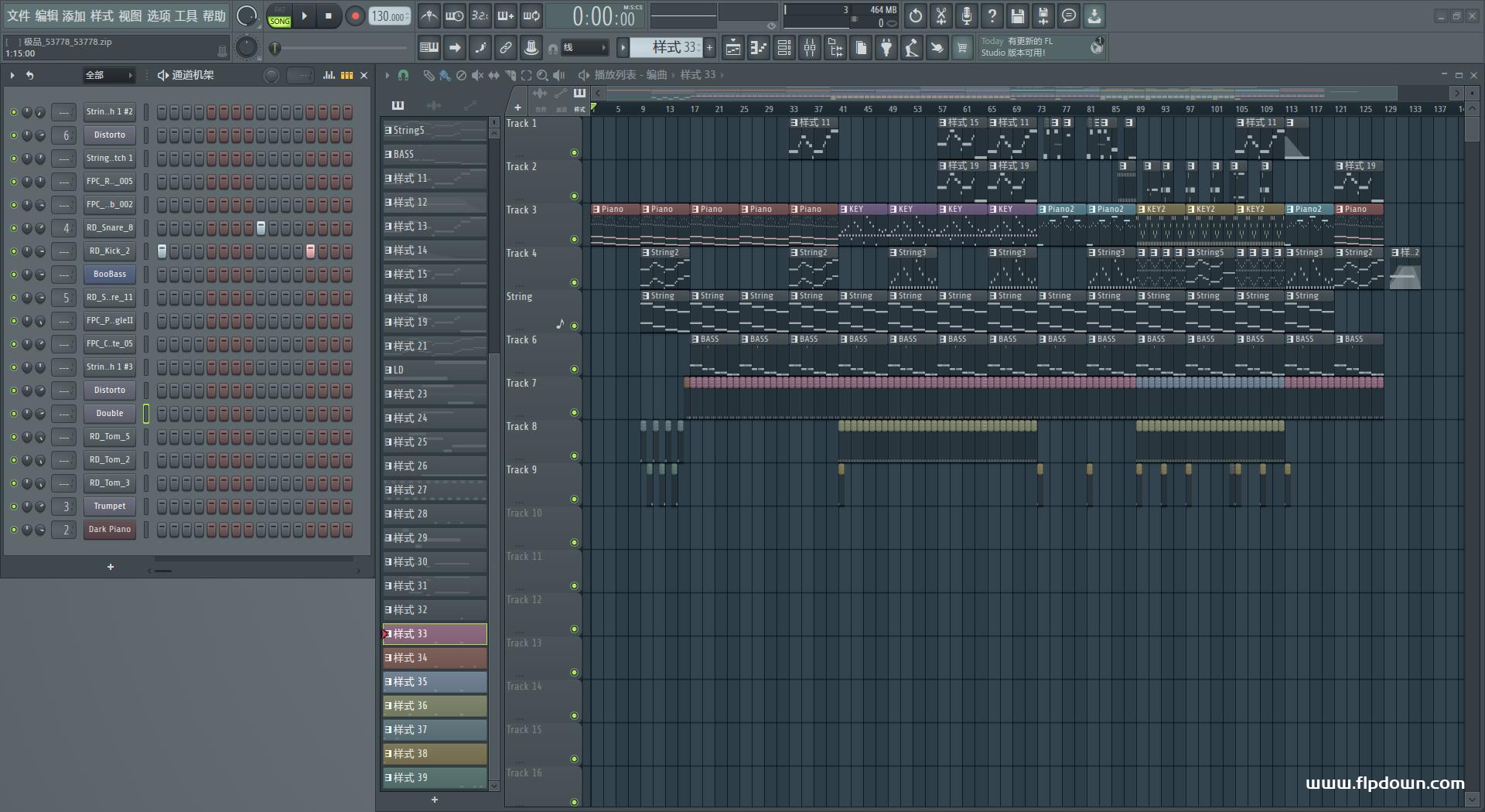The width and height of the screenshot is (1485, 812).
Task: Open the Browser view icon
Action: point(835,48)
